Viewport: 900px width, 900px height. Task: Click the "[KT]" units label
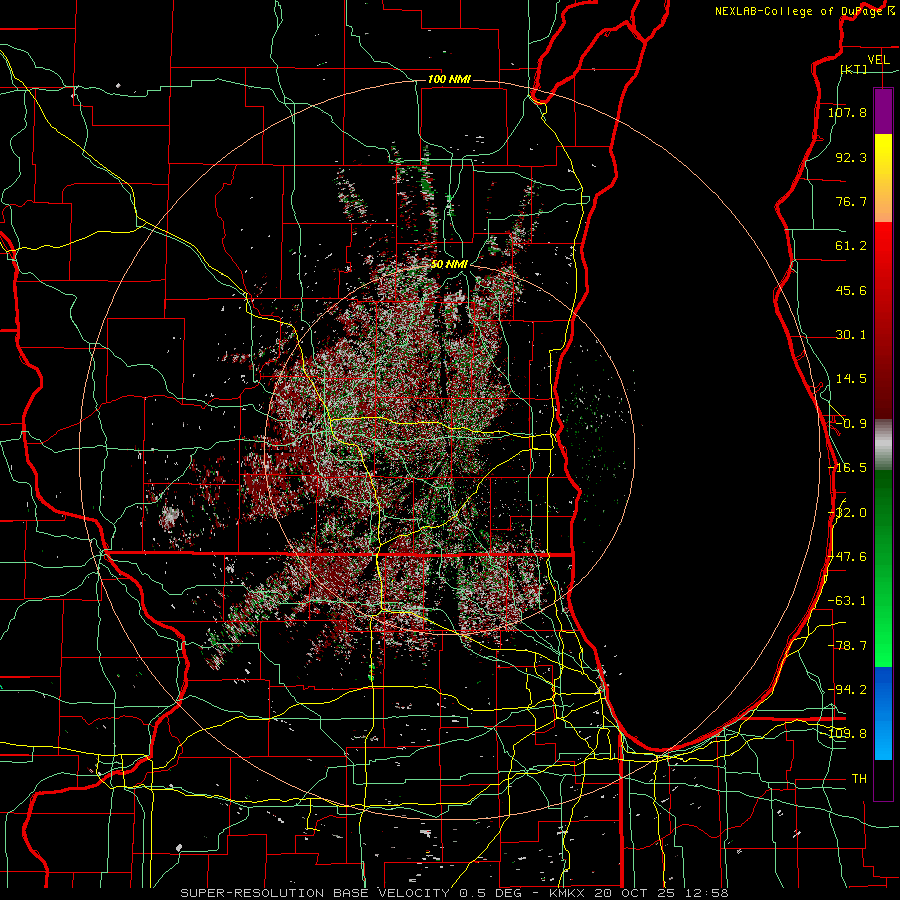pyautogui.click(x=854, y=70)
